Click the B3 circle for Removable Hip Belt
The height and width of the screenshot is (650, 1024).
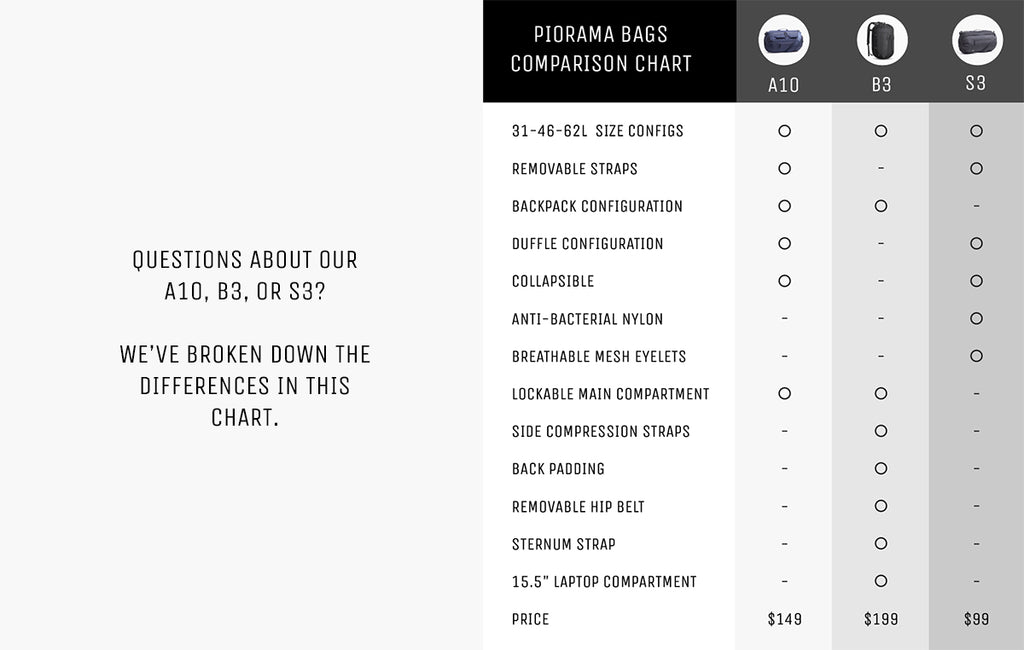coord(881,506)
